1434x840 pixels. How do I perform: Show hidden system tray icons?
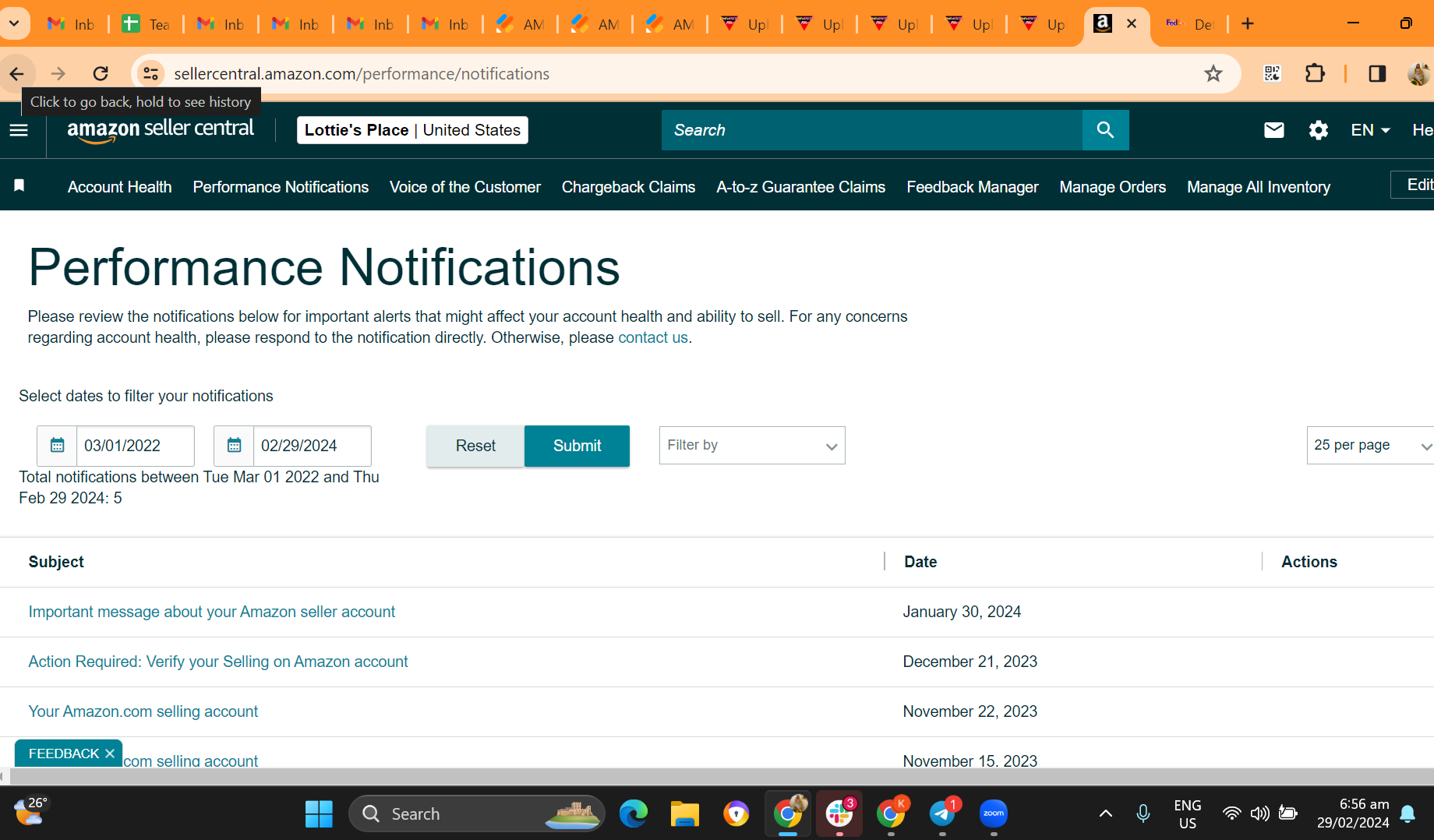pyautogui.click(x=1105, y=814)
